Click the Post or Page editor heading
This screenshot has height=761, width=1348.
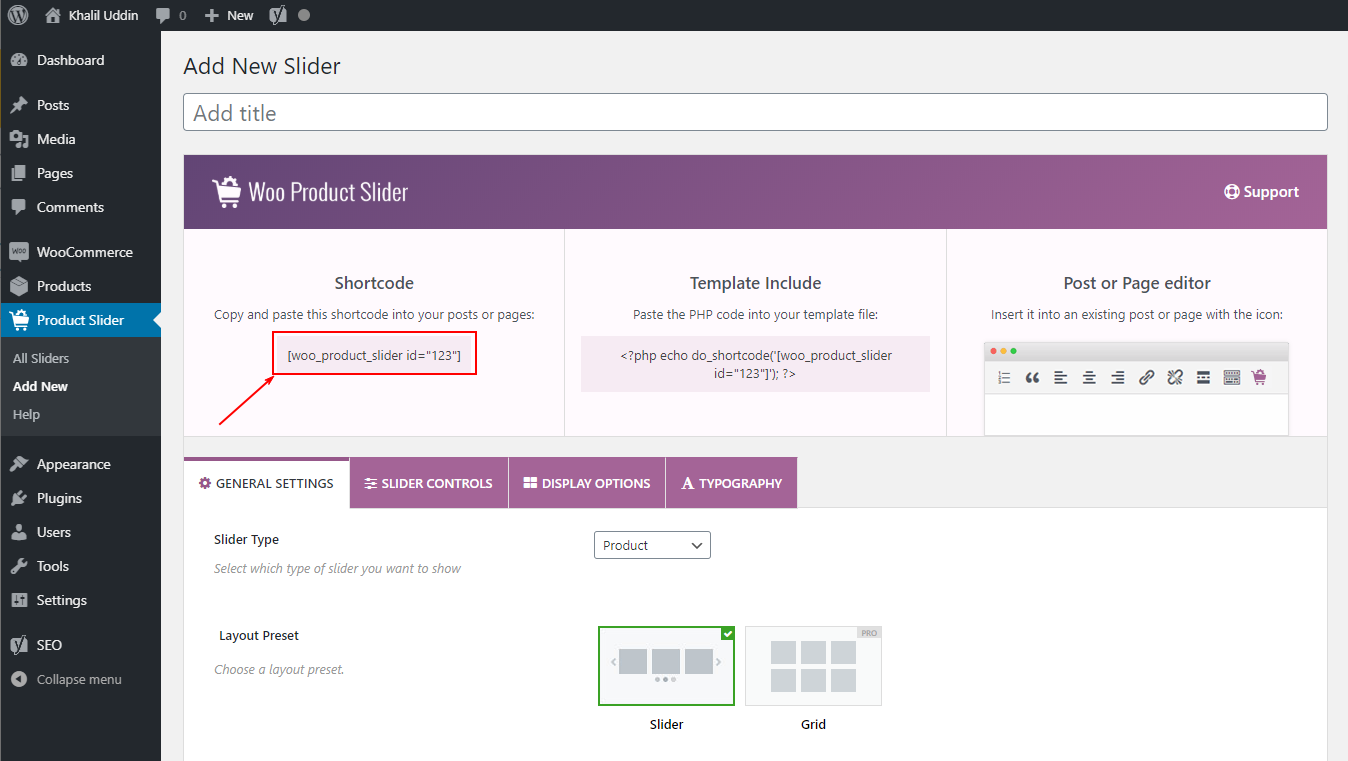click(1137, 283)
